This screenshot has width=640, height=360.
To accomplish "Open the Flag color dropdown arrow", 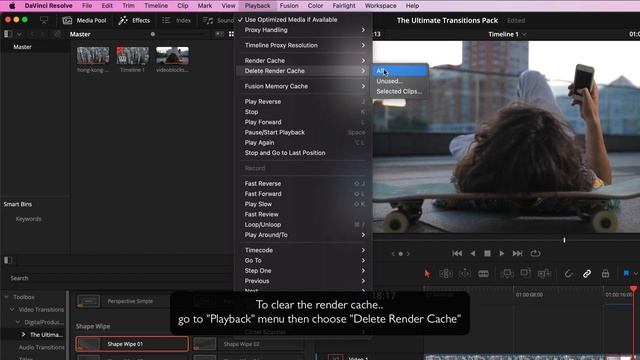I will (636, 273).
